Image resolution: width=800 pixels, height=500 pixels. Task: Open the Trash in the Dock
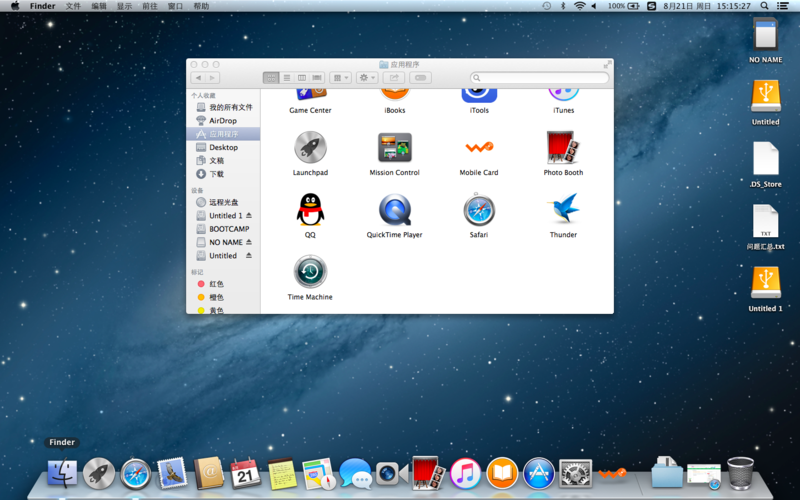pyautogui.click(x=740, y=473)
